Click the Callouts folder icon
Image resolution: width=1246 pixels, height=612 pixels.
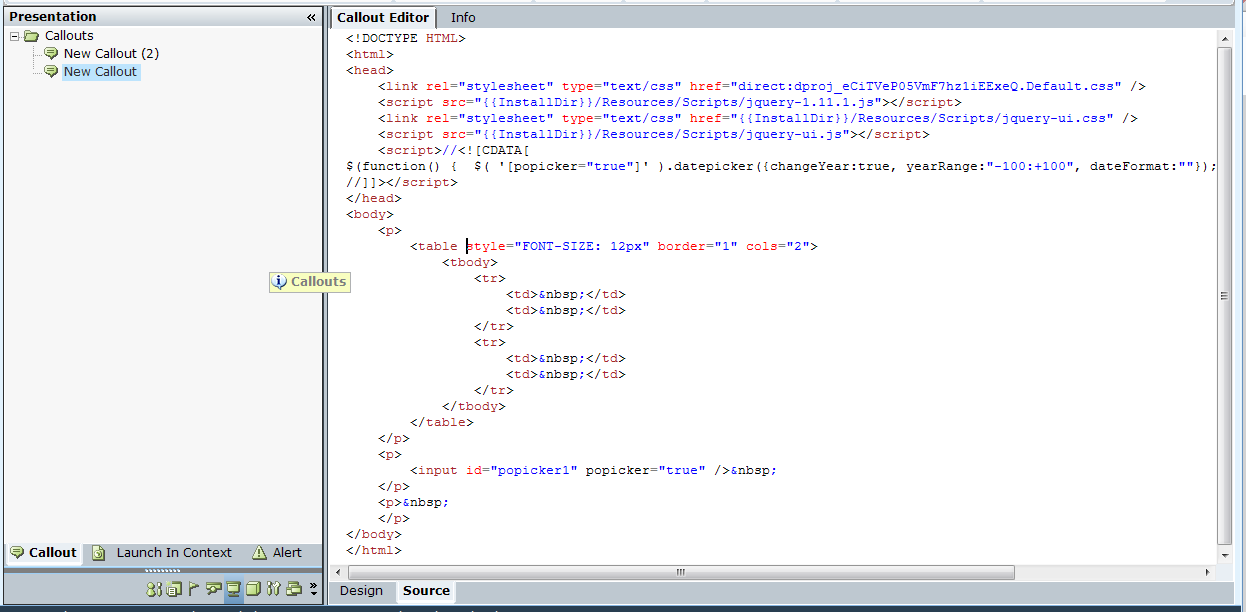(32, 36)
